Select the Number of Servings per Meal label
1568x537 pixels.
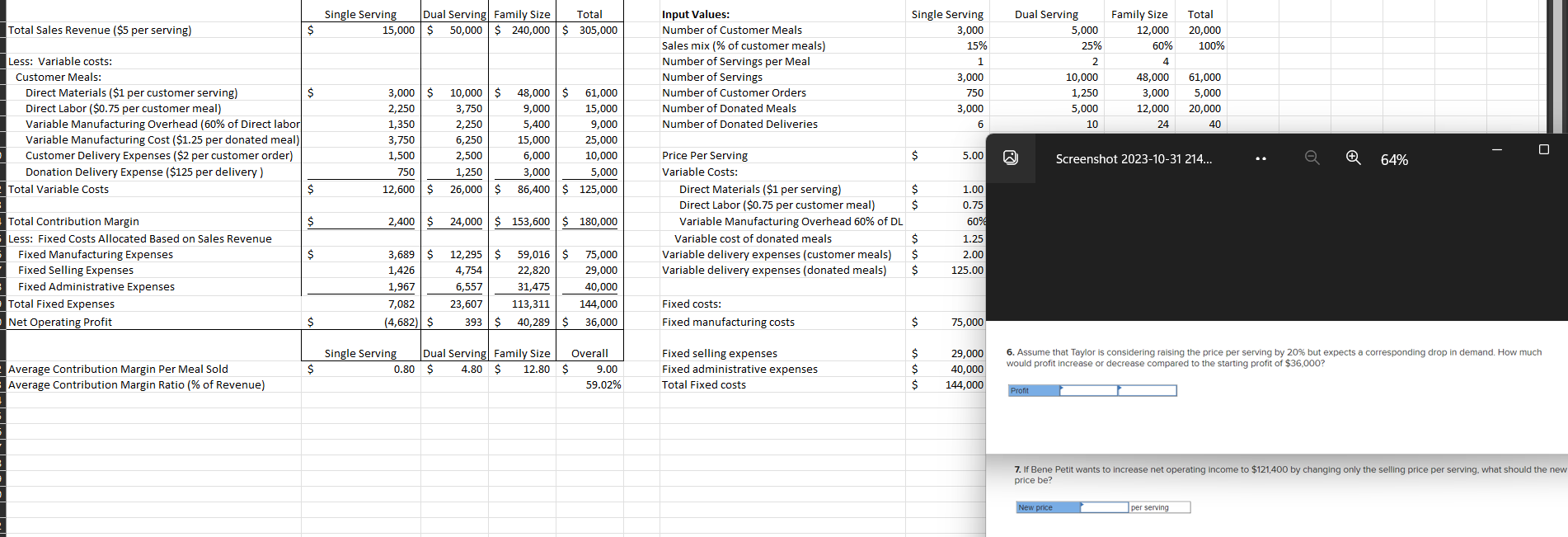736,62
